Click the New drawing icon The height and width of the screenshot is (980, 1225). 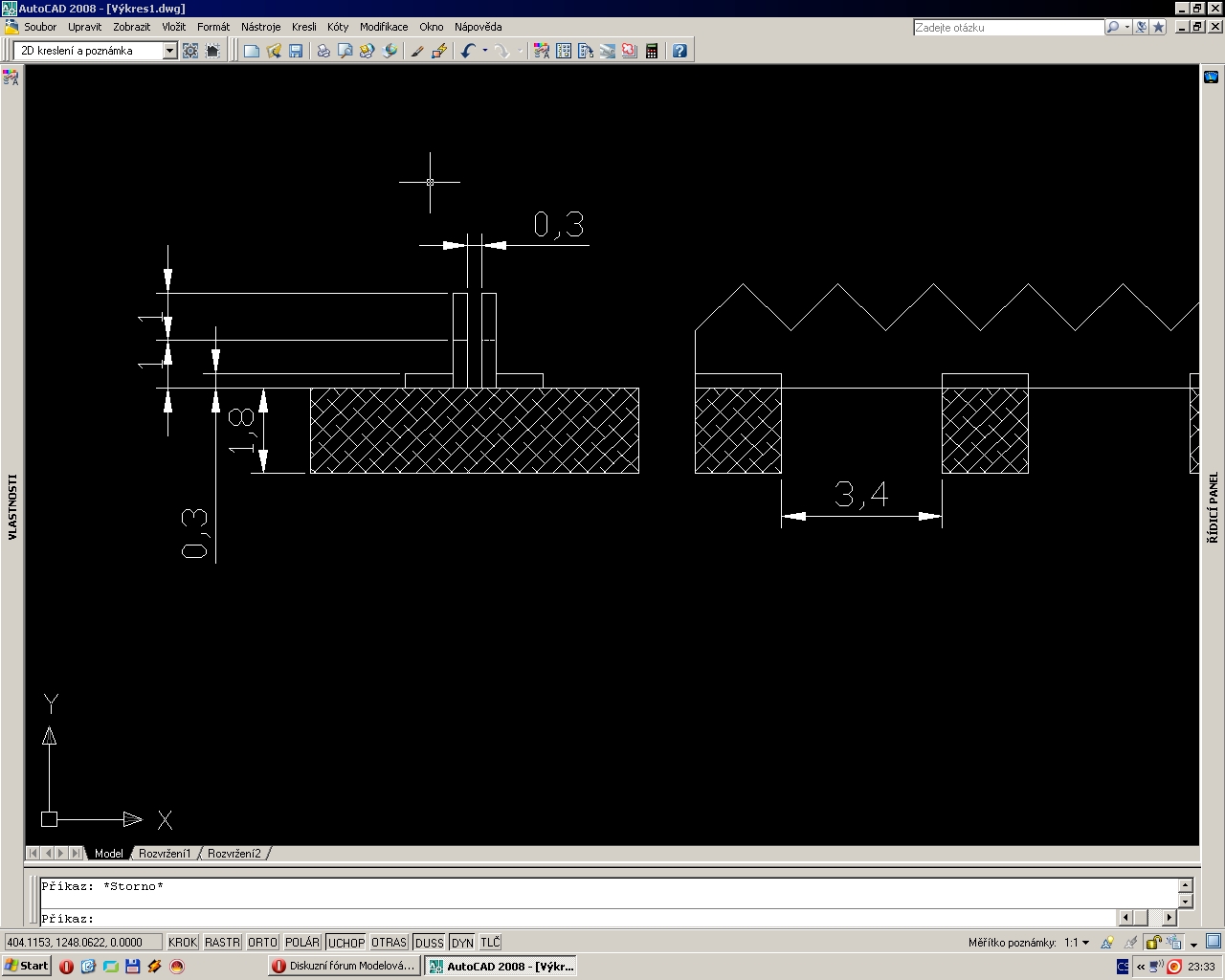click(x=252, y=51)
